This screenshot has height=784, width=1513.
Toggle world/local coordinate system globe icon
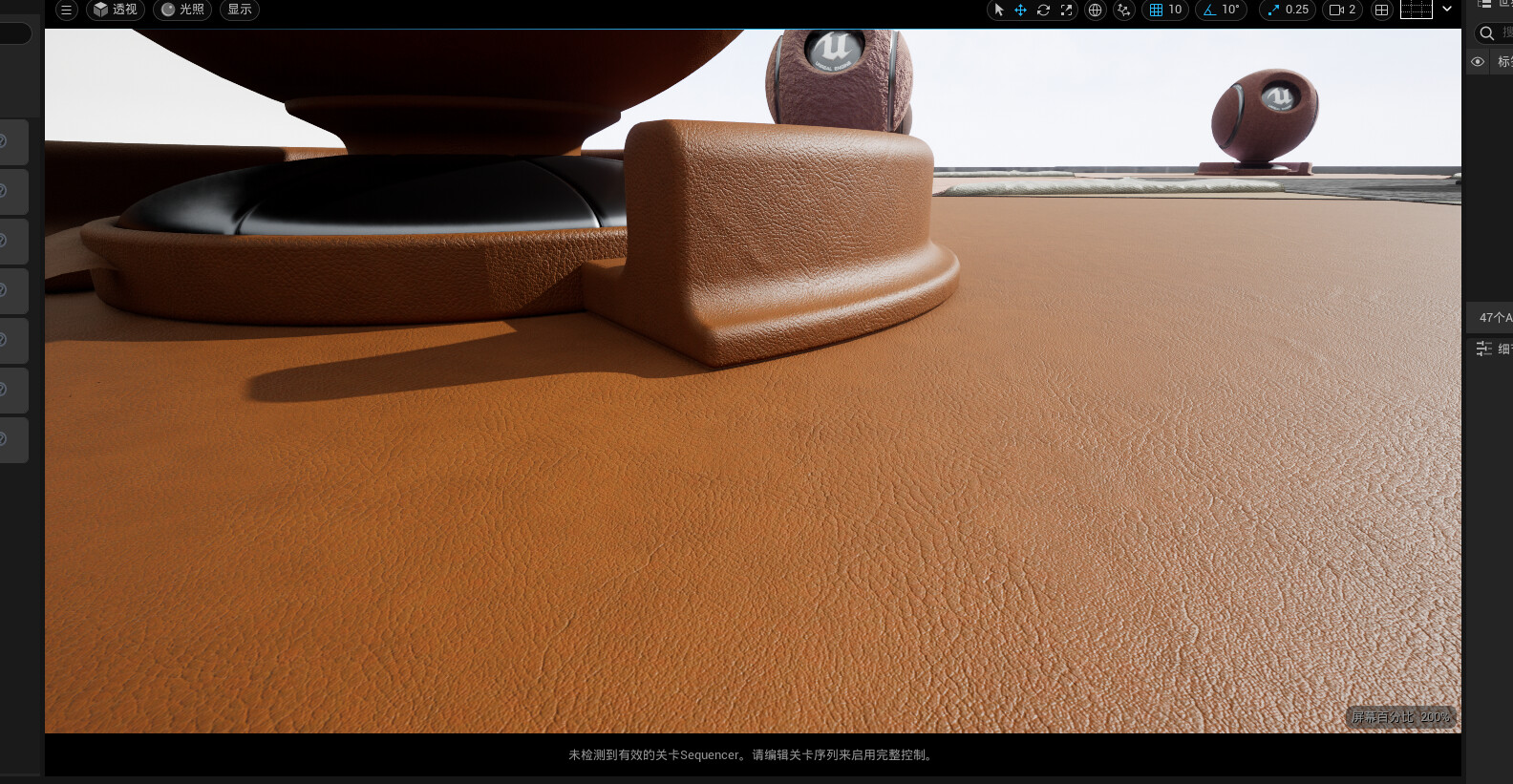1096,10
